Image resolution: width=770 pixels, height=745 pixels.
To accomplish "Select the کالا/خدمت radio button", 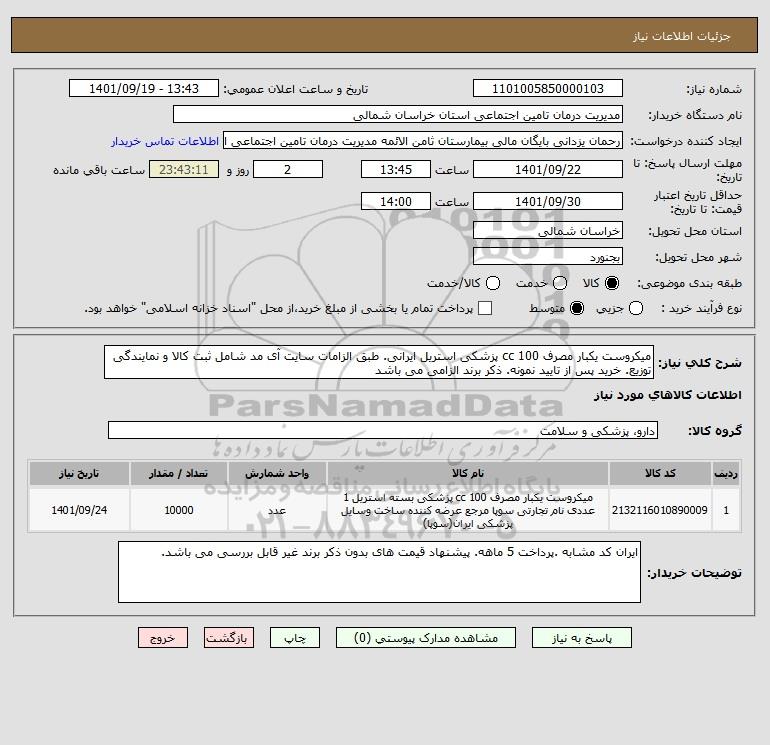I will click(x=493, y=283).
